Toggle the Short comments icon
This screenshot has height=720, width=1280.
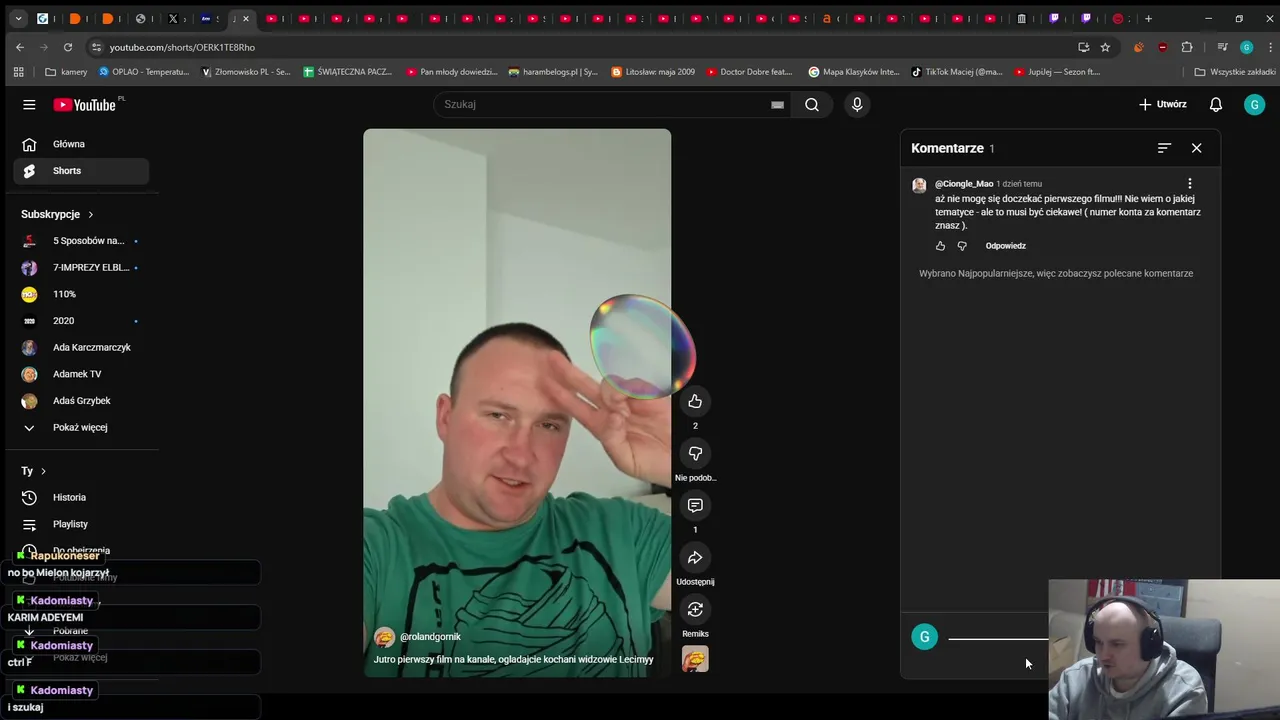pyautogui.click(x=695, y=505)
